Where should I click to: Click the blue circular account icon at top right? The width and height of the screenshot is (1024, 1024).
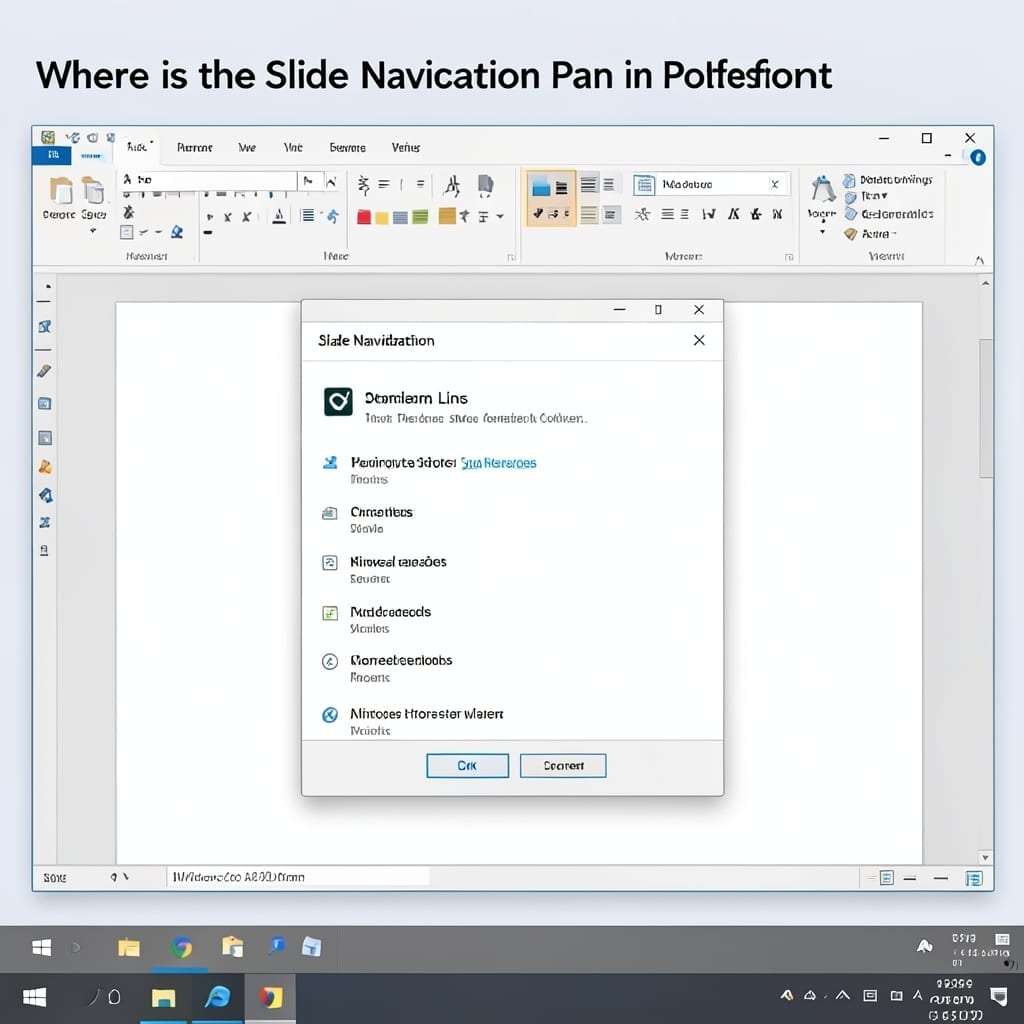point(978,157)
